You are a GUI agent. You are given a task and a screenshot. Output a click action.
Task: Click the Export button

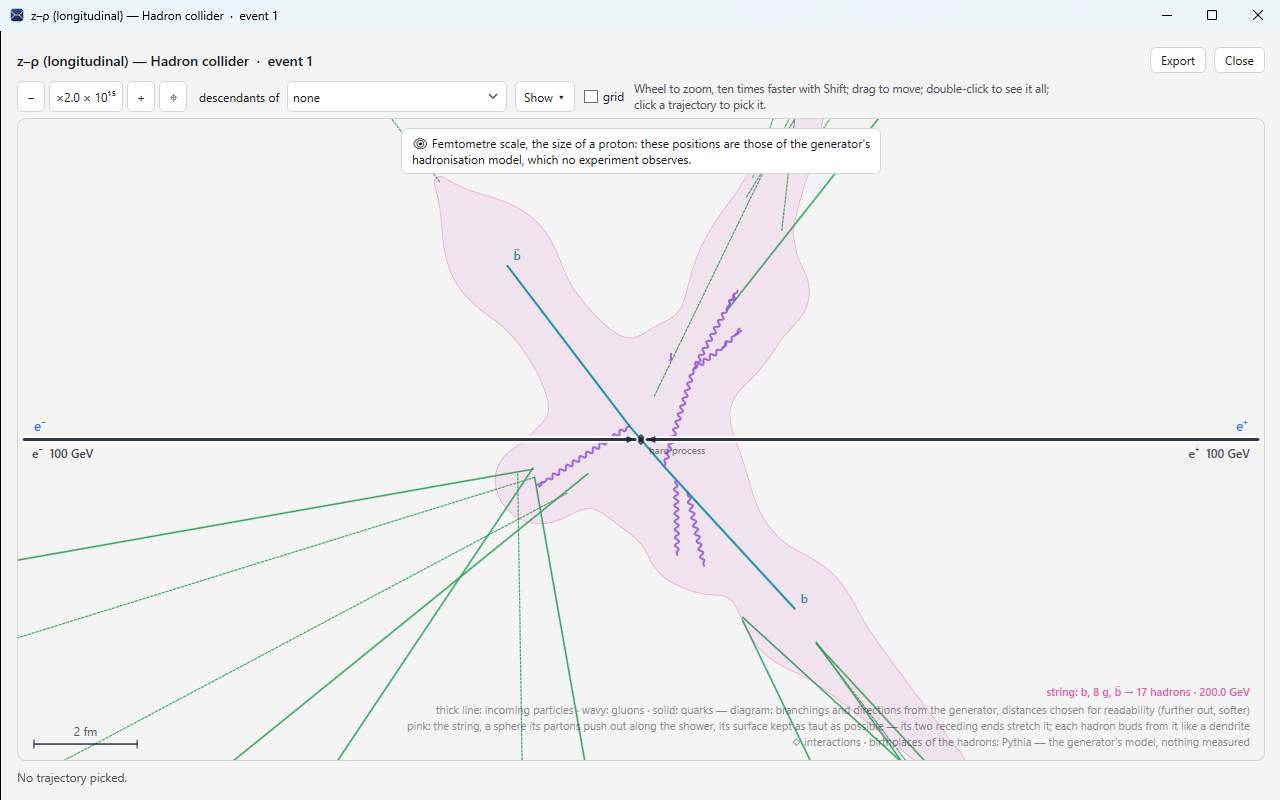point(1178,61)
